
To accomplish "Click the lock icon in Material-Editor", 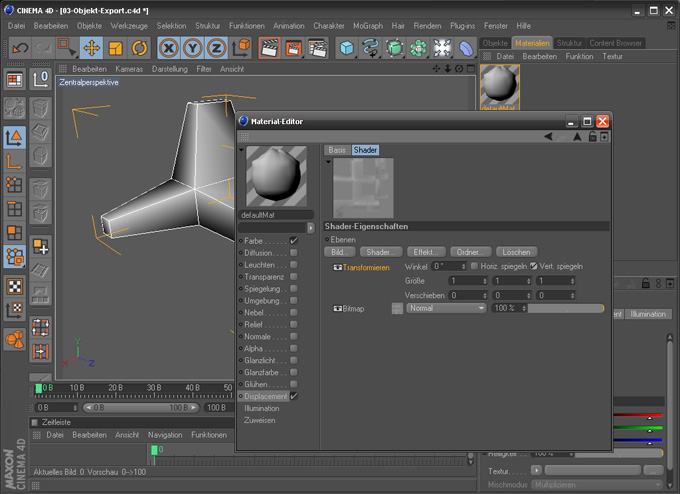I will [592, 137].
